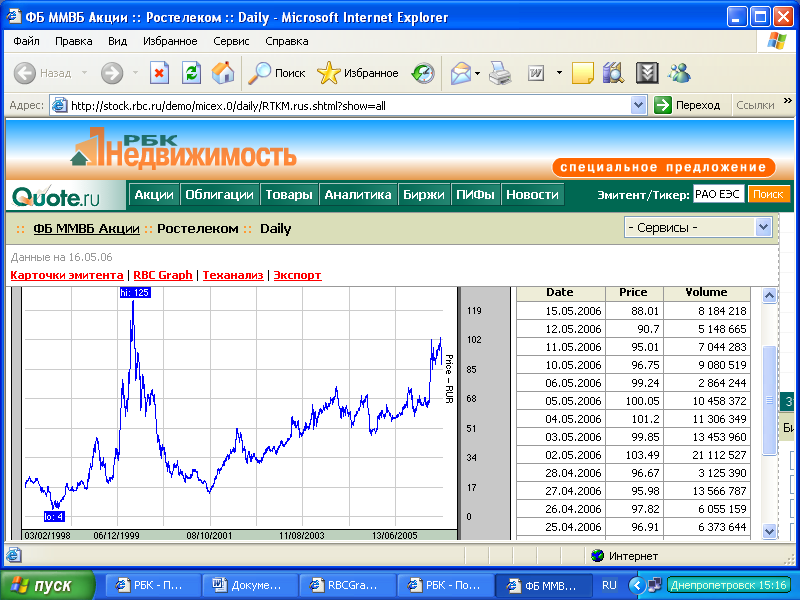The image size is (800, 600).
Task: Click Windows flag logo in menu bar
Action: pyautogui.click(x=776, y=41)
